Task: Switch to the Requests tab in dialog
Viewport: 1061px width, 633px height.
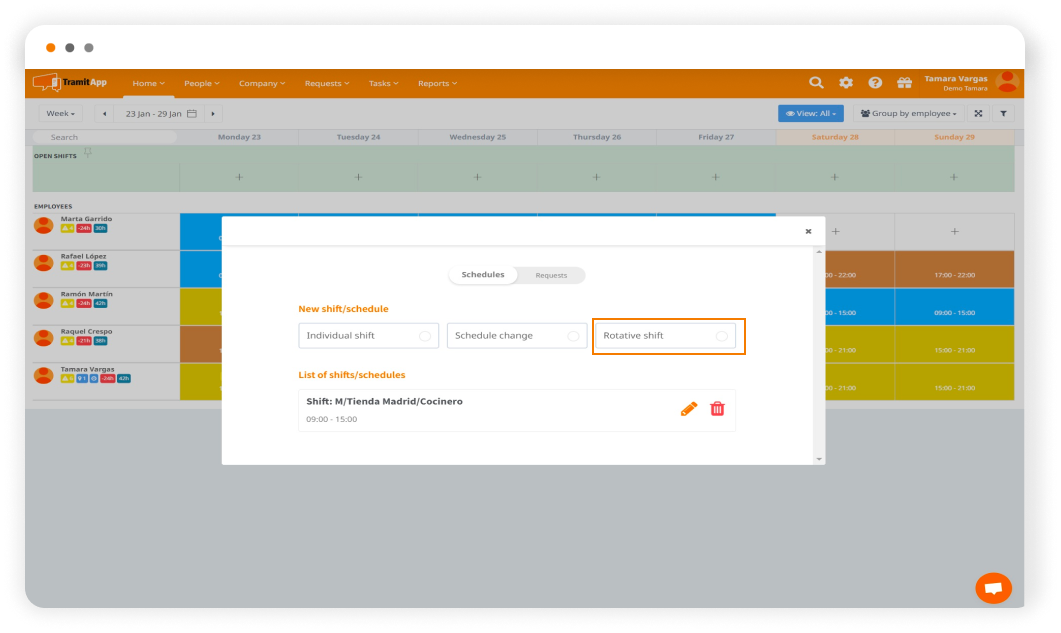Action: coord(551,275)
